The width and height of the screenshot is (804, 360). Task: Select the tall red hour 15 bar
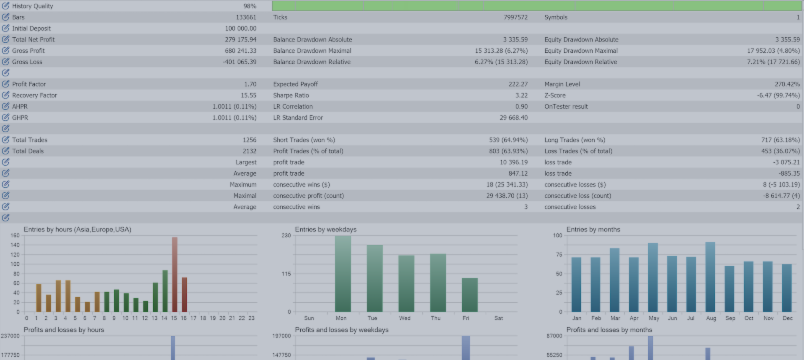tap(175, 274)
